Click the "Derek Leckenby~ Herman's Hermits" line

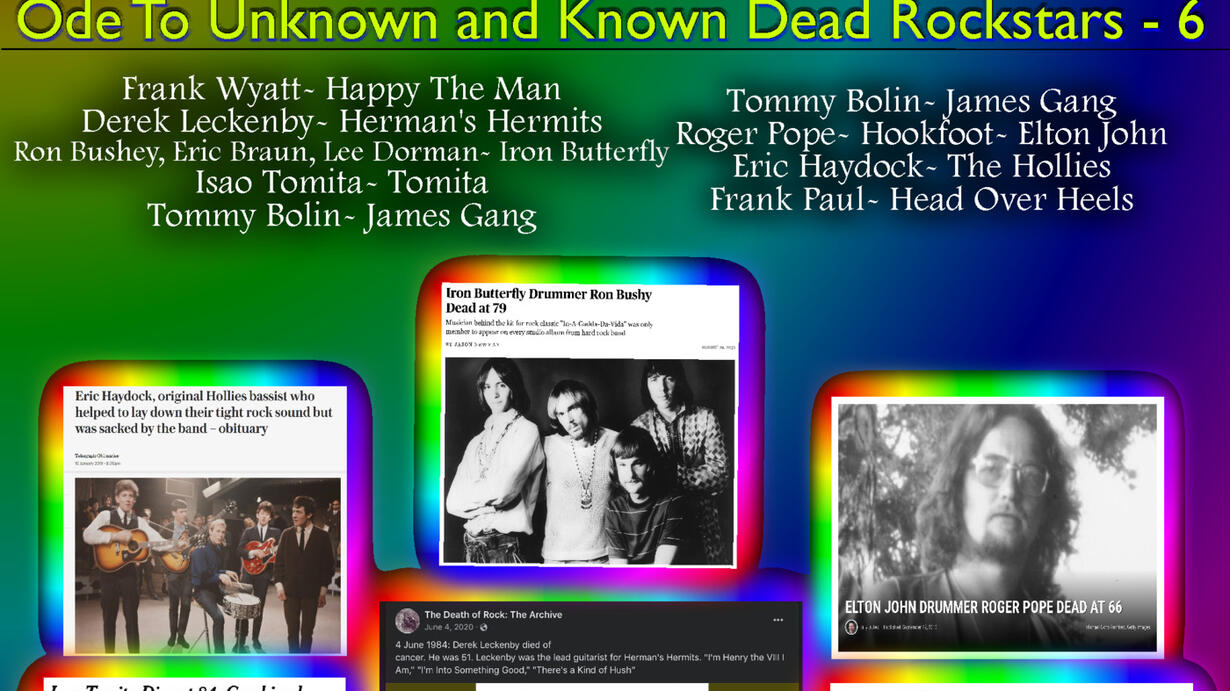pos(341,121)
